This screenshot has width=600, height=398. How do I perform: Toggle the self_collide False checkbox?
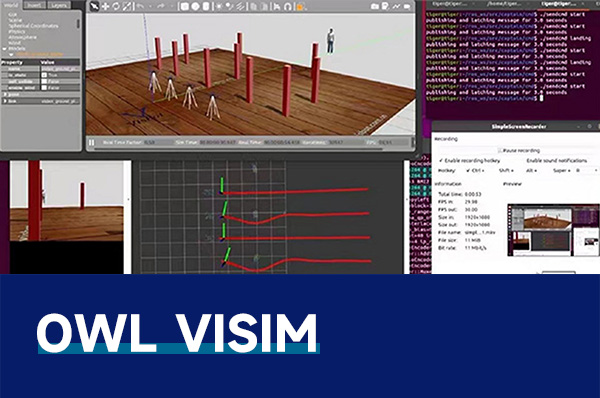click(x=44, y=82)
